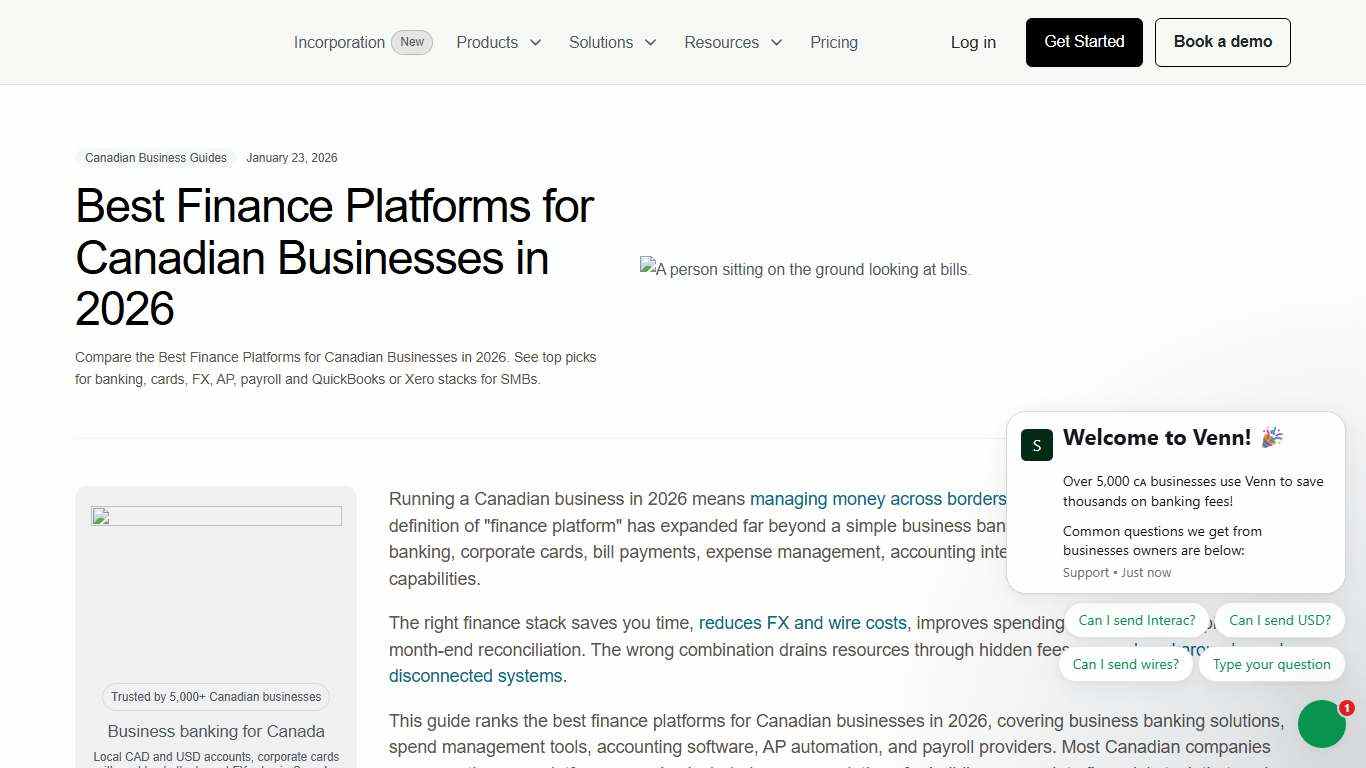This screenshot has height=768, width=1366.
Task: Expand the Products dropdown
Action: (x=498, y=42)
